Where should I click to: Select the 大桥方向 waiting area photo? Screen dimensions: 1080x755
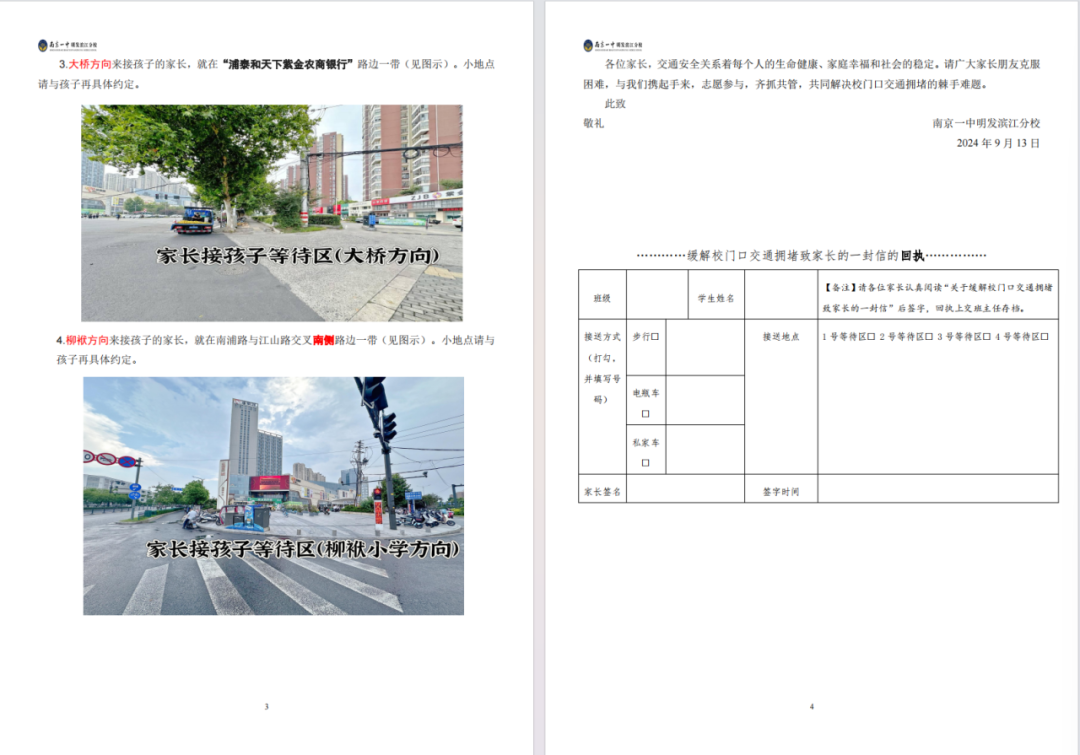click(x=272, y=213)
